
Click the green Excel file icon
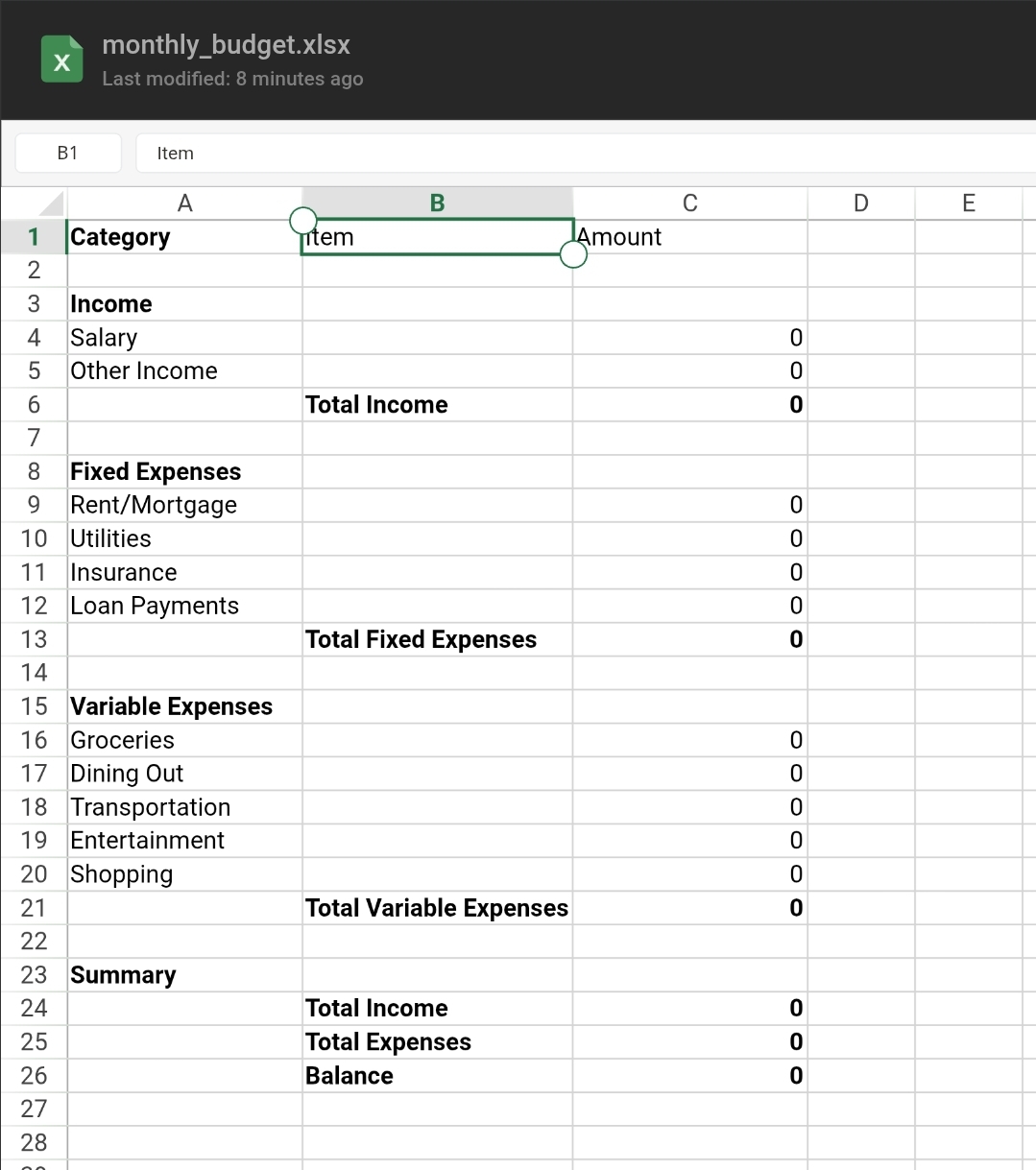click(x=61, y=59)
